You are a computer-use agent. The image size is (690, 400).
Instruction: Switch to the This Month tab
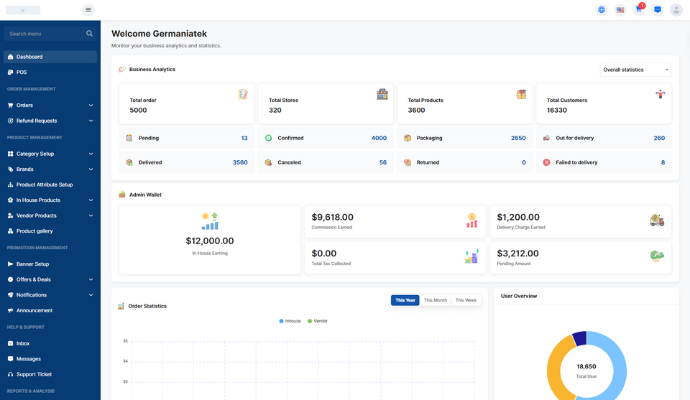(x=435, y=300)
